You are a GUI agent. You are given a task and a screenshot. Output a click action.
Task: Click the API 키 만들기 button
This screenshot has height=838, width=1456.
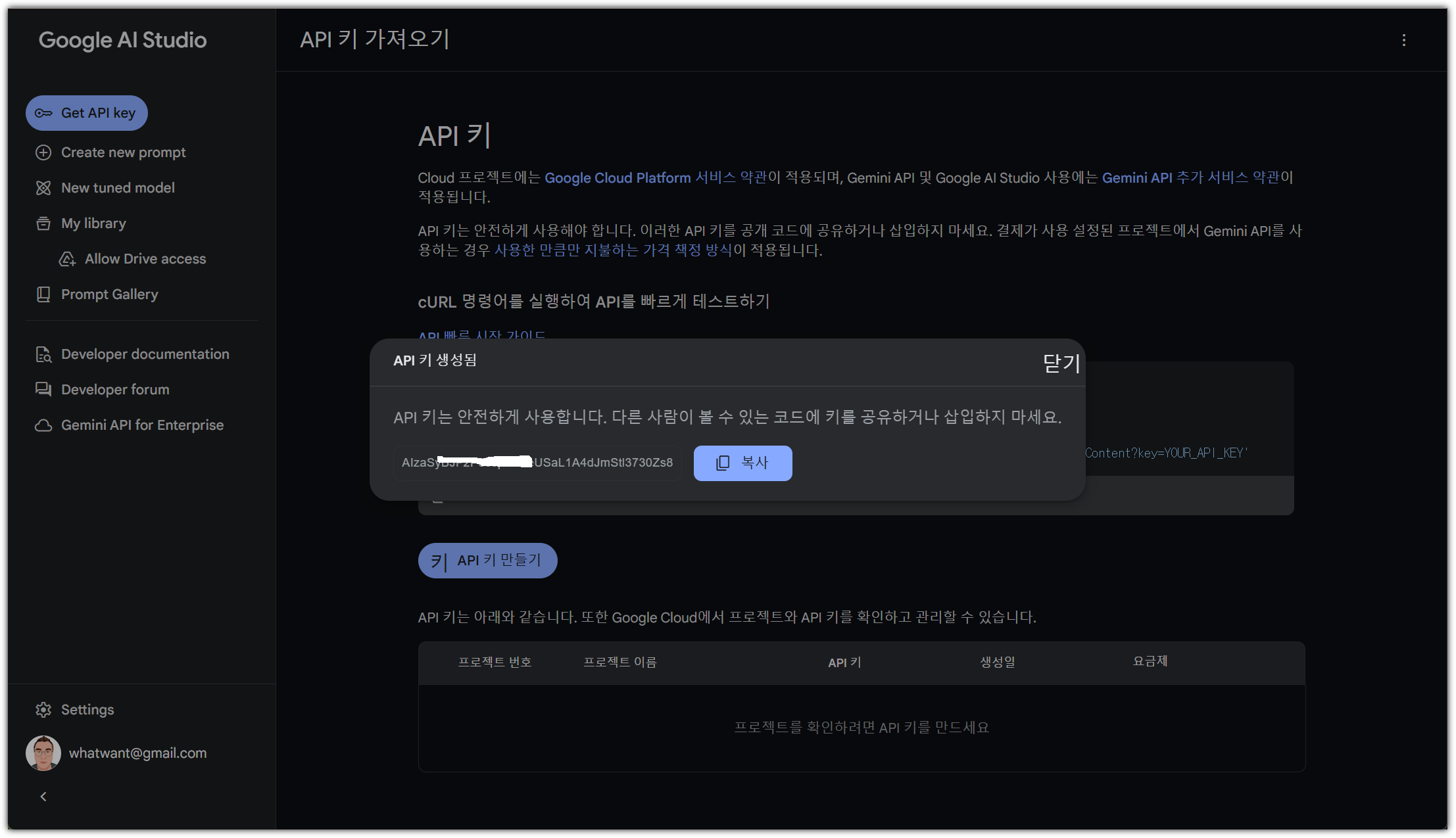[x=487, y=561]
